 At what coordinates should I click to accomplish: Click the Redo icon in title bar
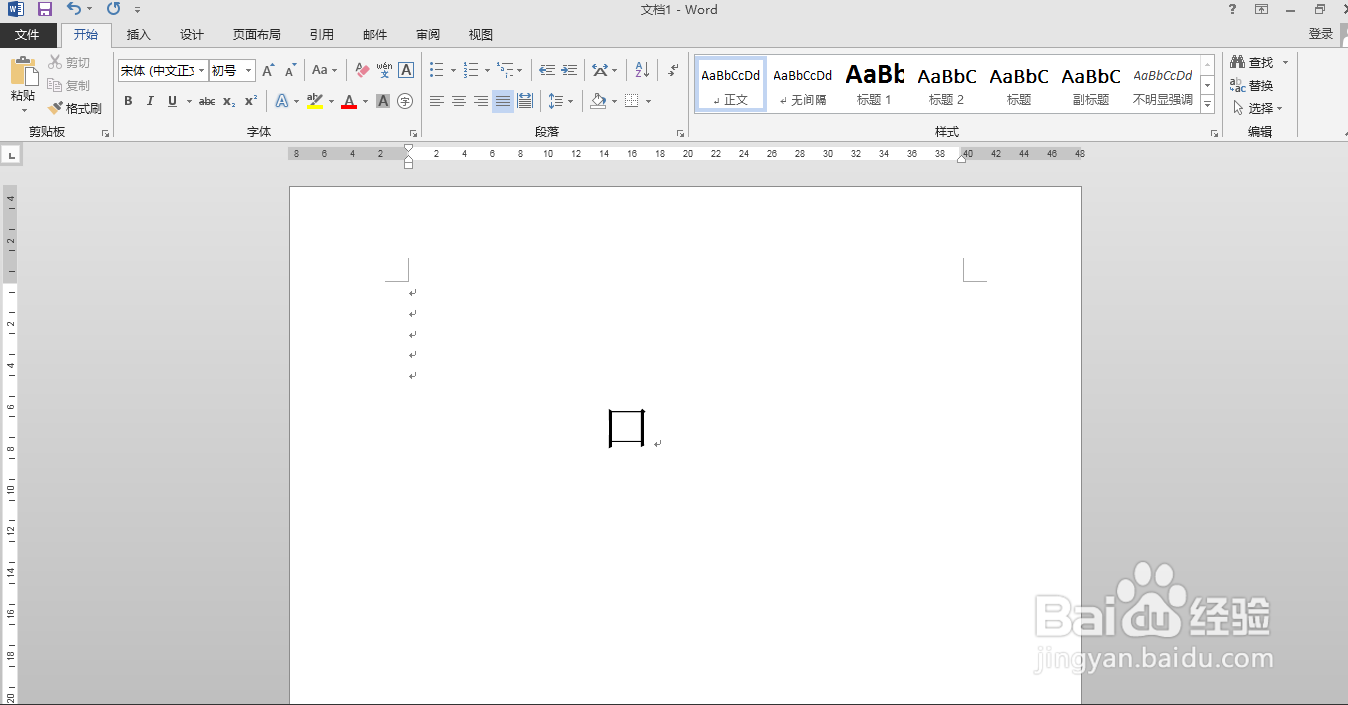(113, 9)
